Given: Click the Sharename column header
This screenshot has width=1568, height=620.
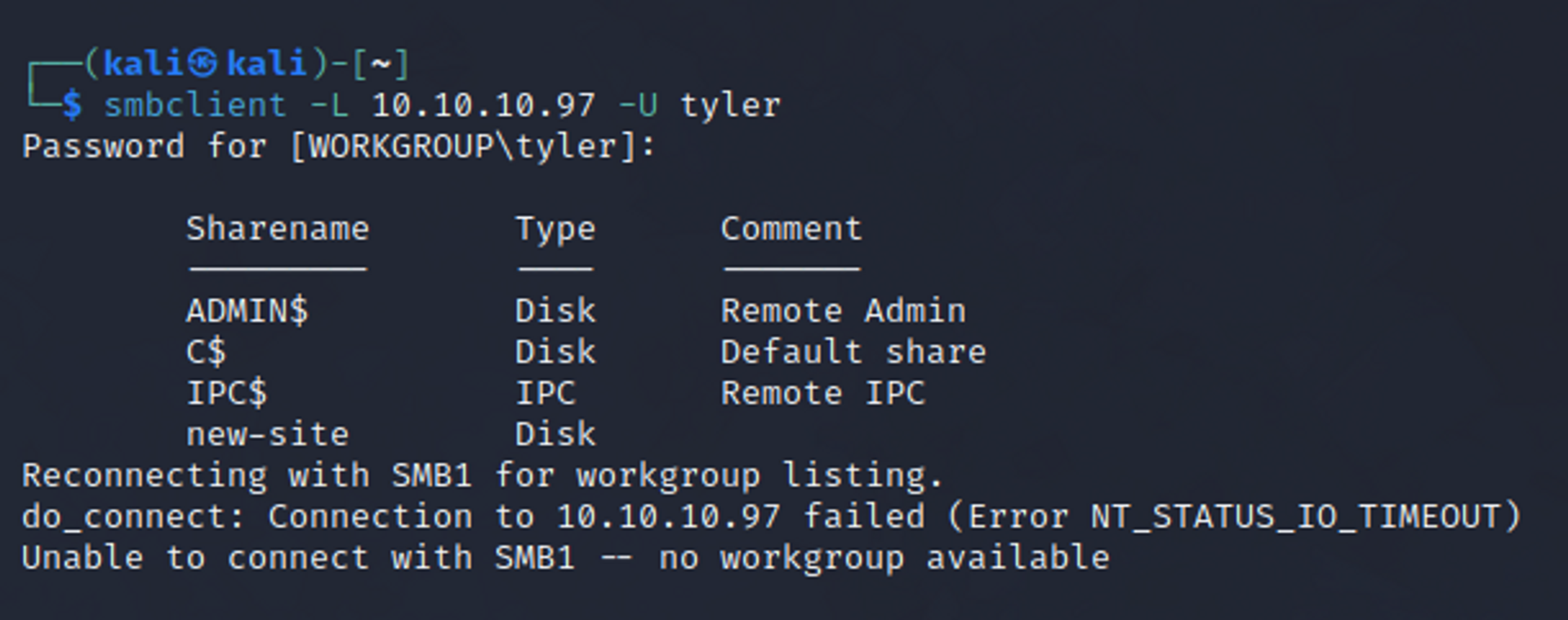Looking at the screenshot, I should pyautogui.click(x=278, y=229).
